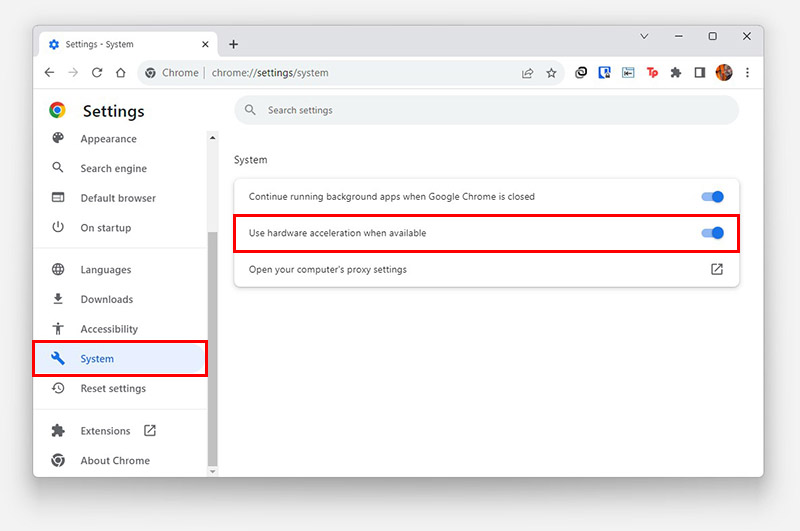Viewport: 800px width, 531px height.
Task: Open the Chrome three-dot menu
Action: point(747,72)
